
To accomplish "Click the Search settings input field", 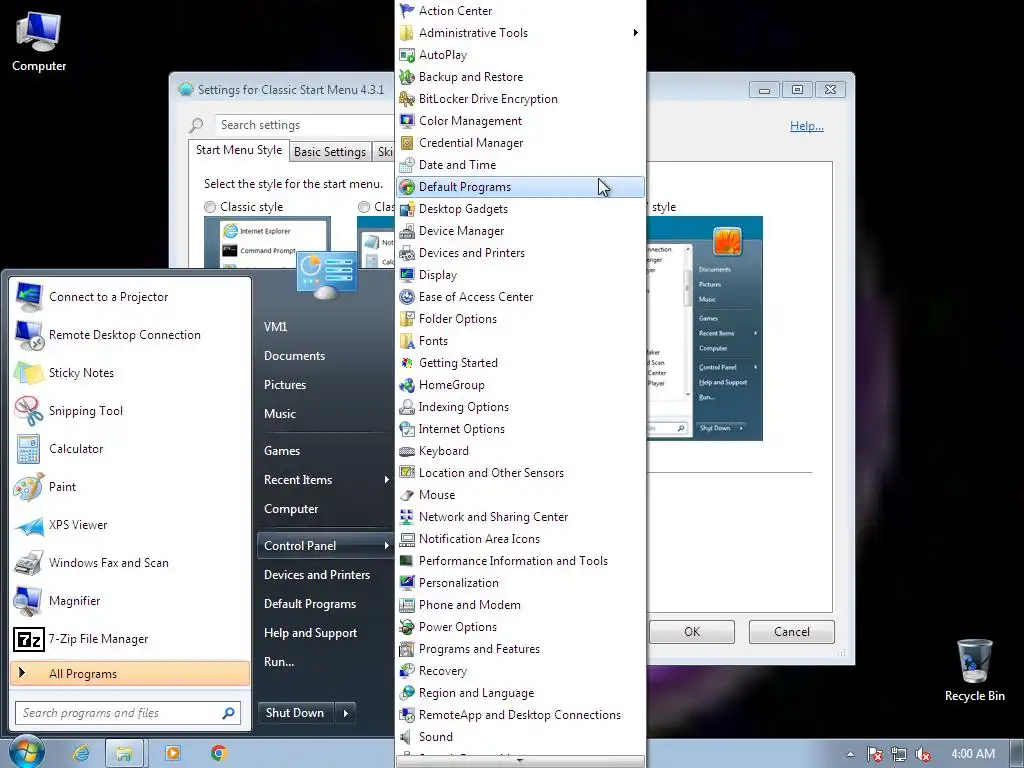I will (x=304, y=125).
